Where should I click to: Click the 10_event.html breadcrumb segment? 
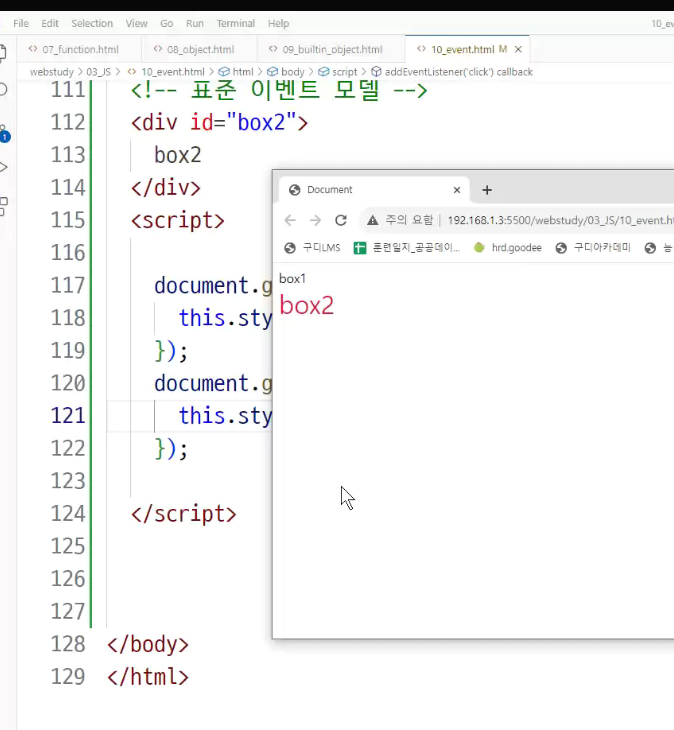173,72
